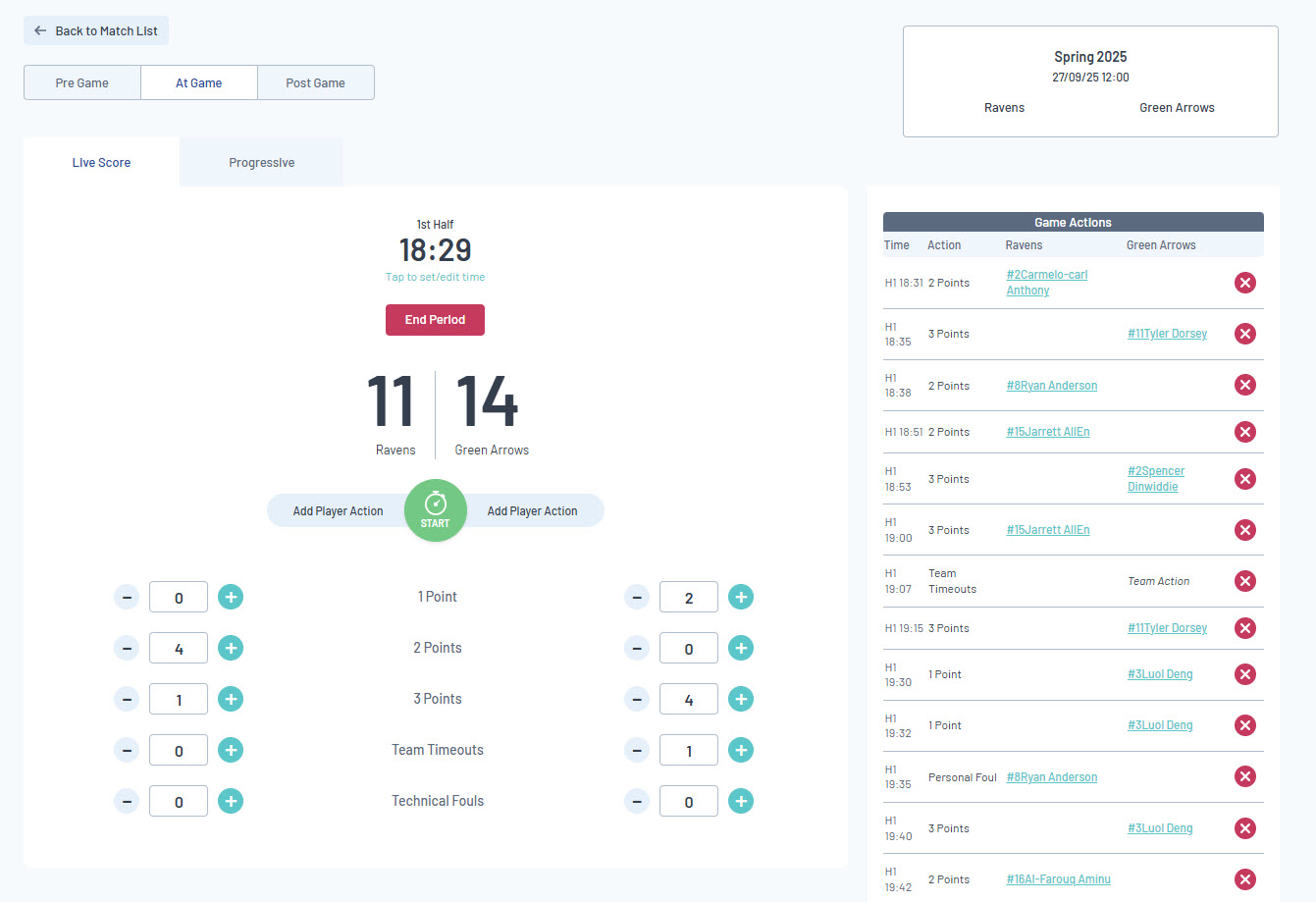Viewport: 1316px width, 902px height.
Task: Increase Green Arrows Technical Fouls
Action: [741, 801]
